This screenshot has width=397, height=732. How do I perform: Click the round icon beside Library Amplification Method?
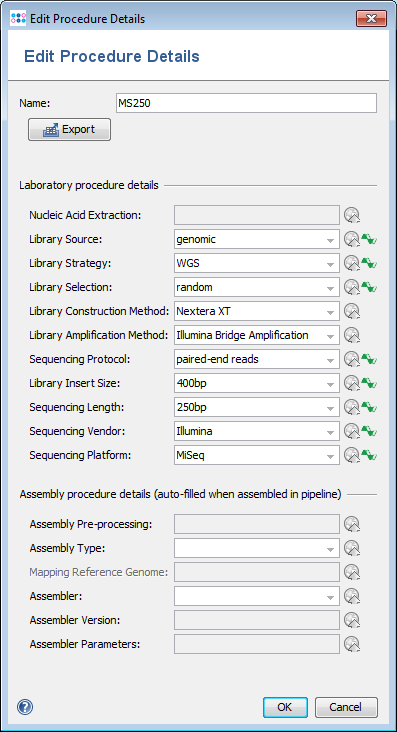pyautogui.click(x=352, y=335)
